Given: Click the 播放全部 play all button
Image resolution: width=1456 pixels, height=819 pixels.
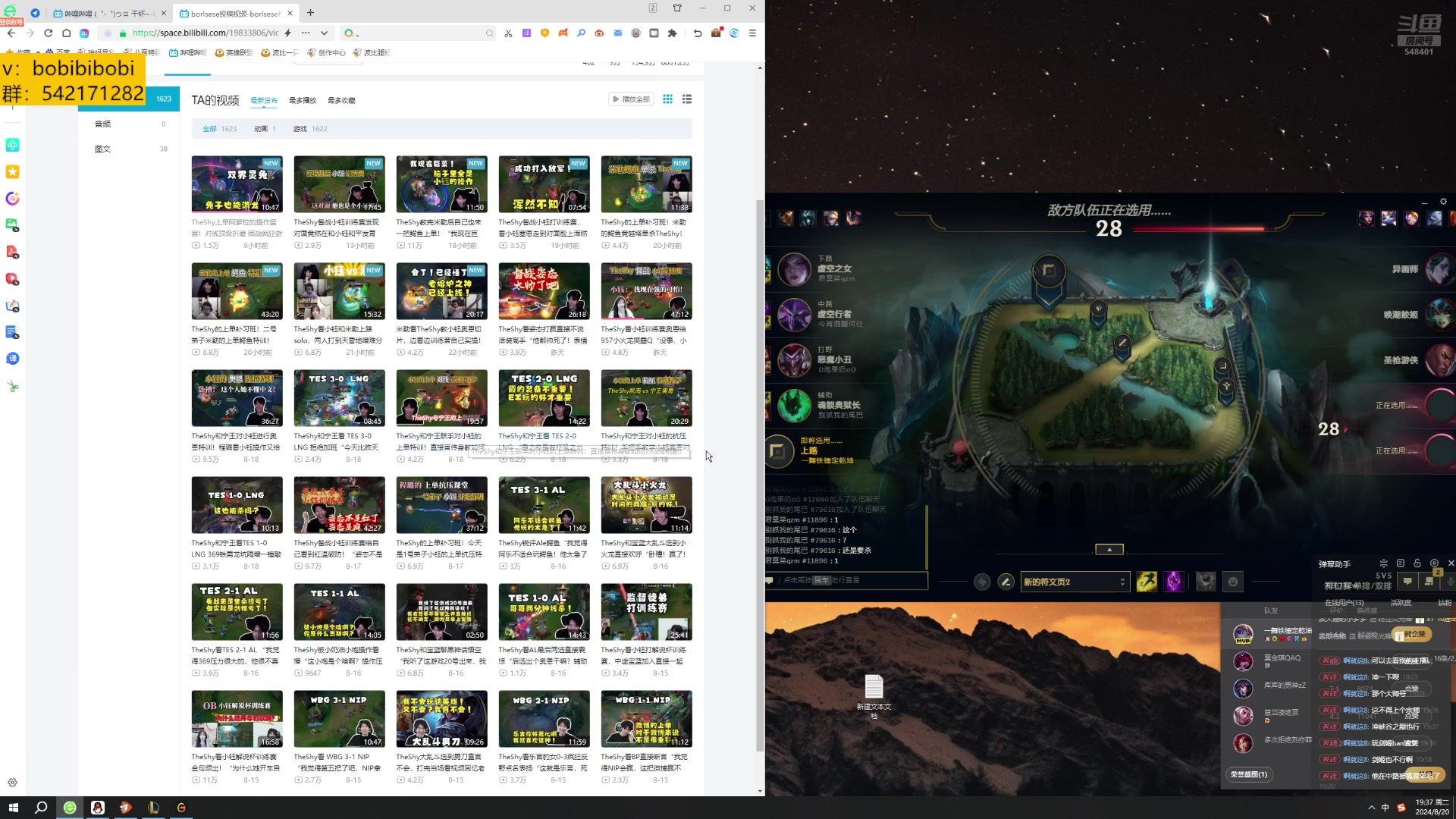Looking at the screenshot, I should click(631, 99).
